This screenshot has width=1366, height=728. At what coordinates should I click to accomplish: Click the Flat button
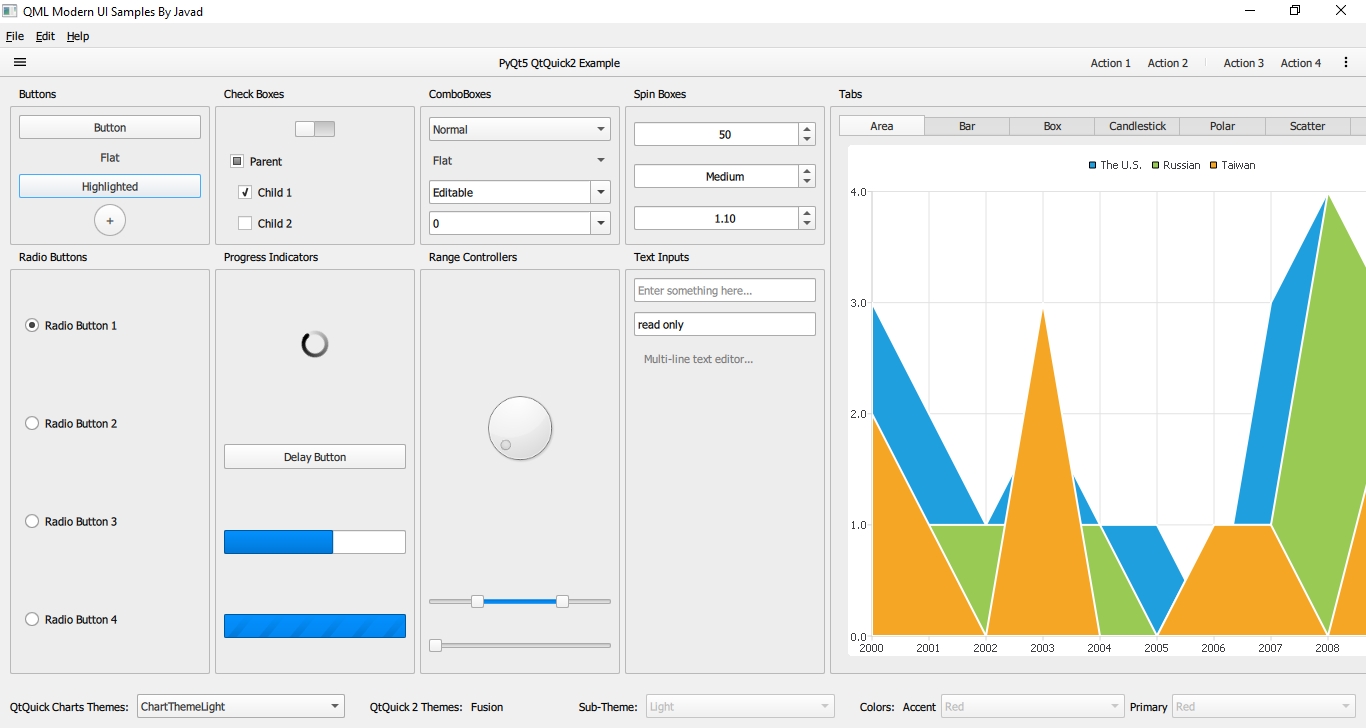pyautogui.click(x=110, y=157)
